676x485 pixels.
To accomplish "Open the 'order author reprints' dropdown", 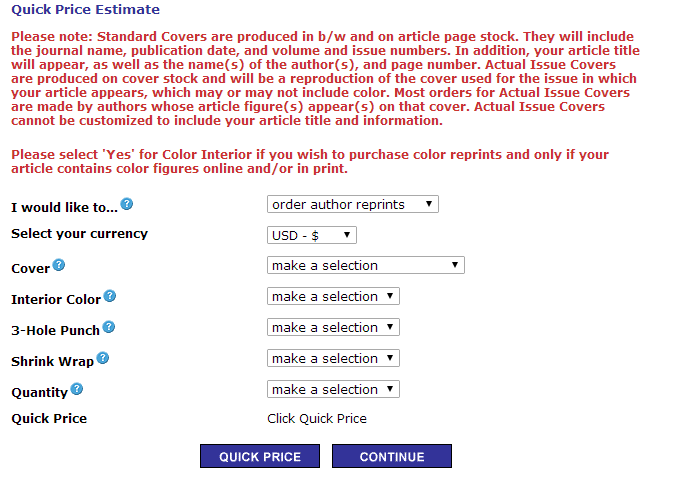I will (353, 204).
